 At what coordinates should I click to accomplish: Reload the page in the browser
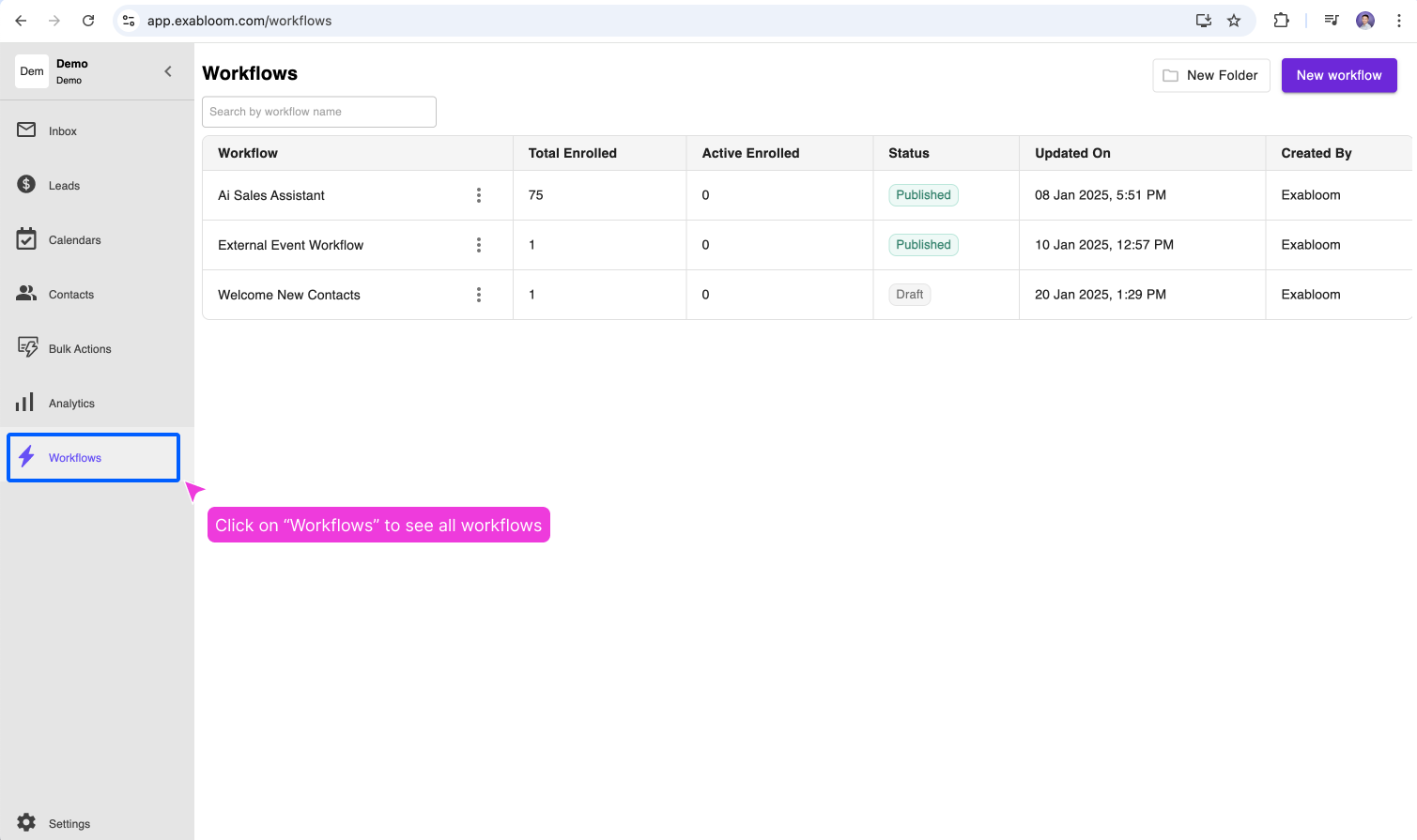pyautogui.click(x=88, y=21)
